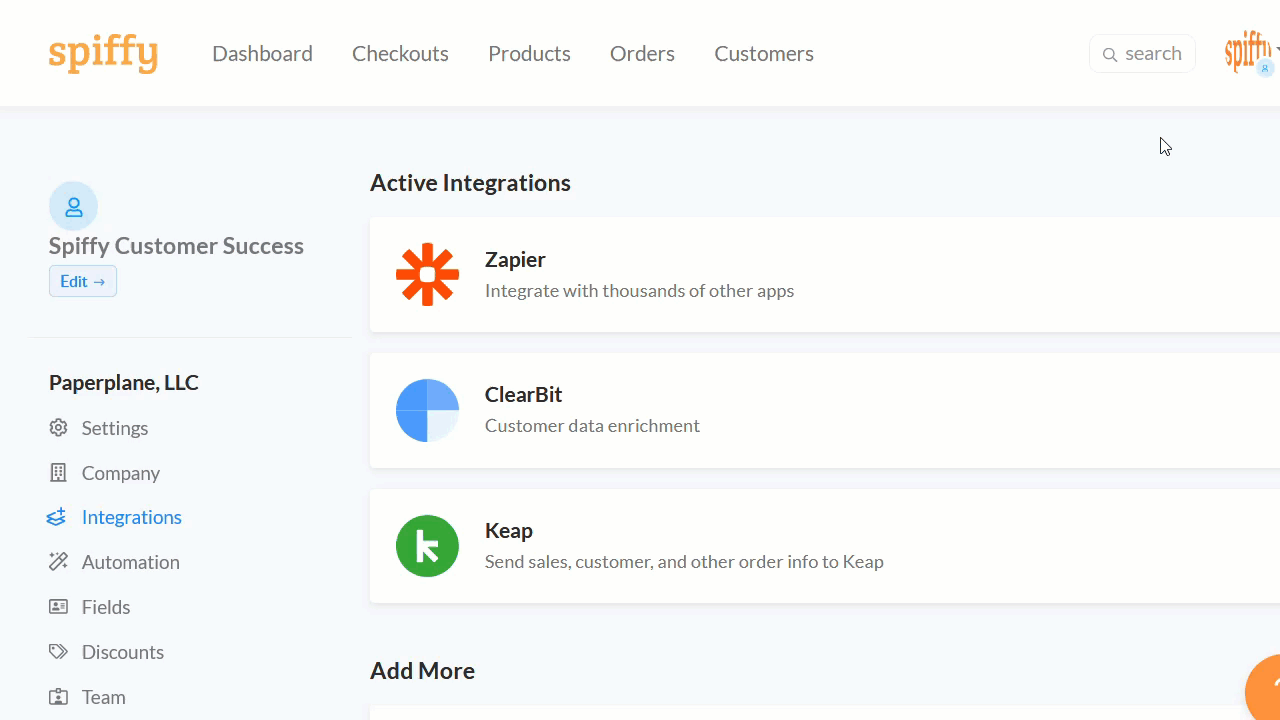Screen dimensions: 1280x720
Task: Open the Zapier integration card title
Action: (x=515, y=260)
